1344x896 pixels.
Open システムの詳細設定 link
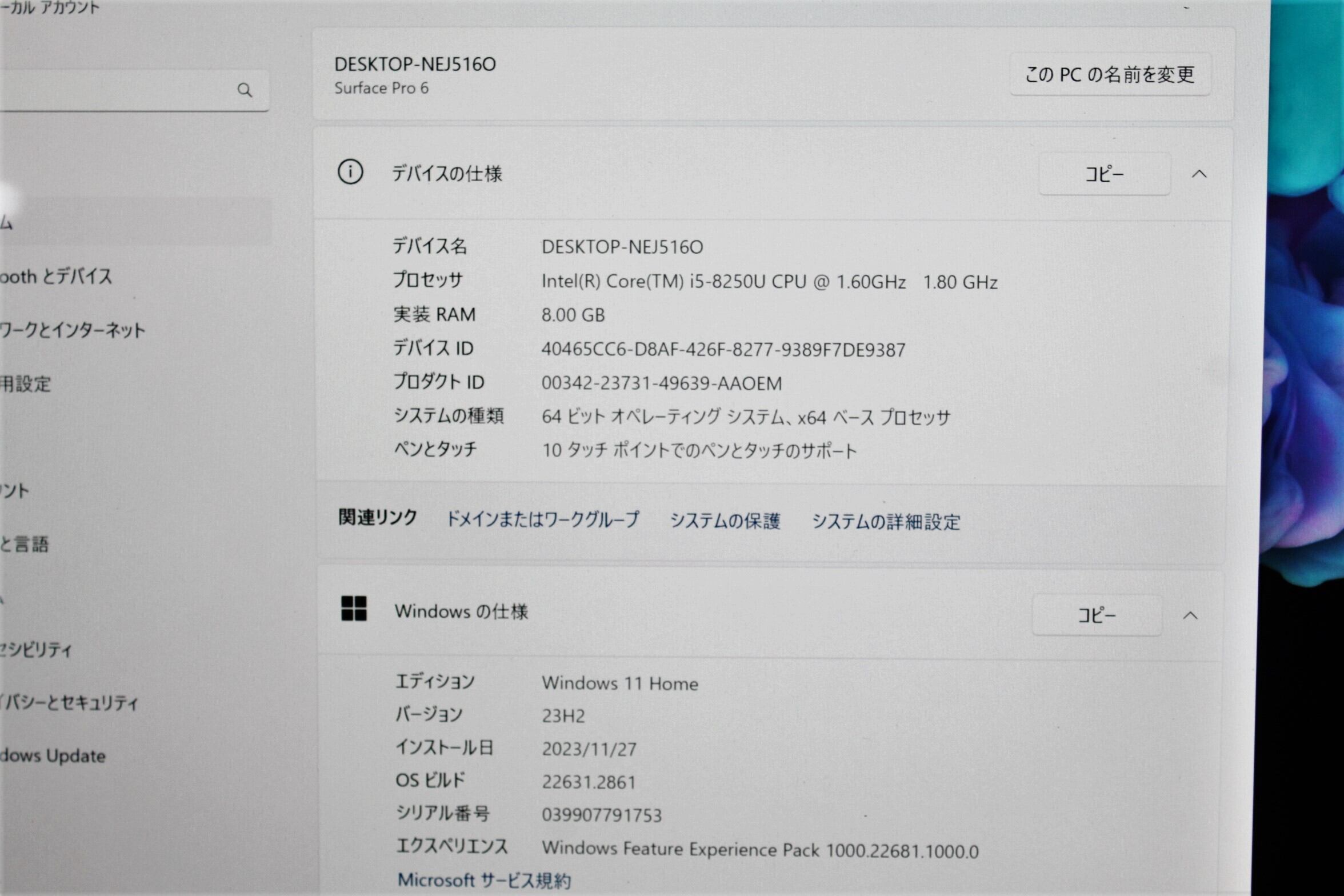tap(886, 522)
